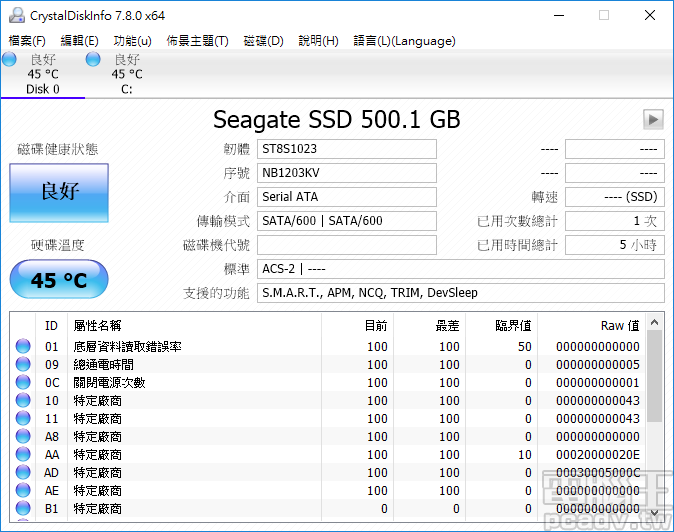Click the ACS-2 standard field
Viewport: 674px width, 532px height.
(461, 269)
